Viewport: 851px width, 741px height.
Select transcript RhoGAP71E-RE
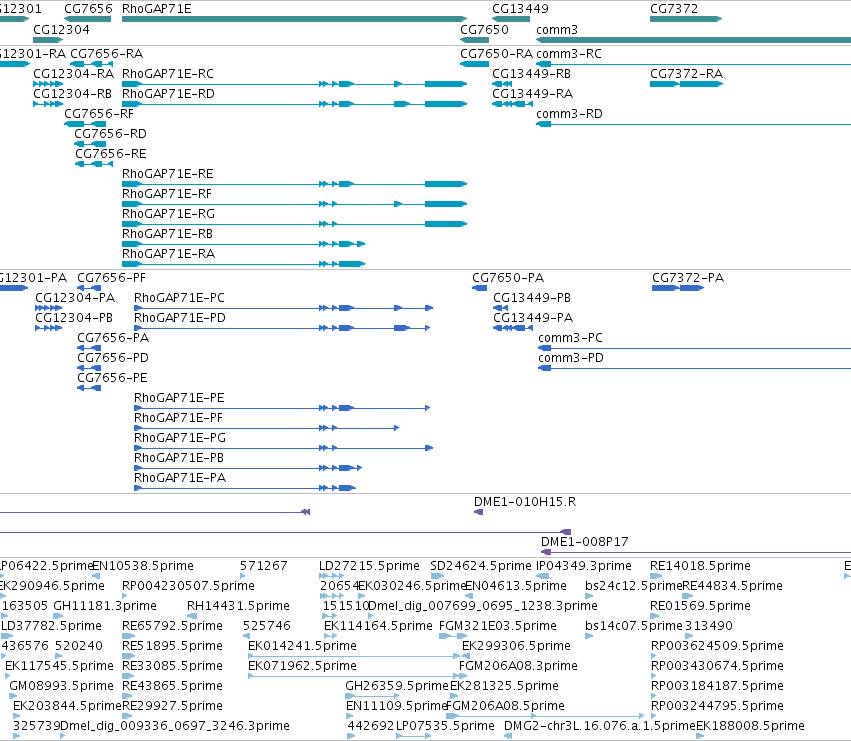[294, 184]
